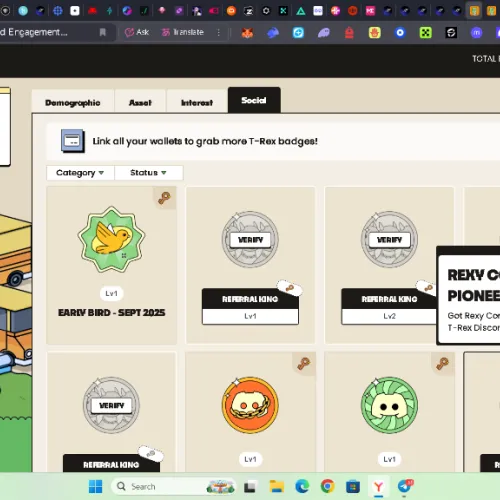Expand the Category dropdown filter
The height and width of the screenshot is (500, 500).
click(x=80, y=173)
